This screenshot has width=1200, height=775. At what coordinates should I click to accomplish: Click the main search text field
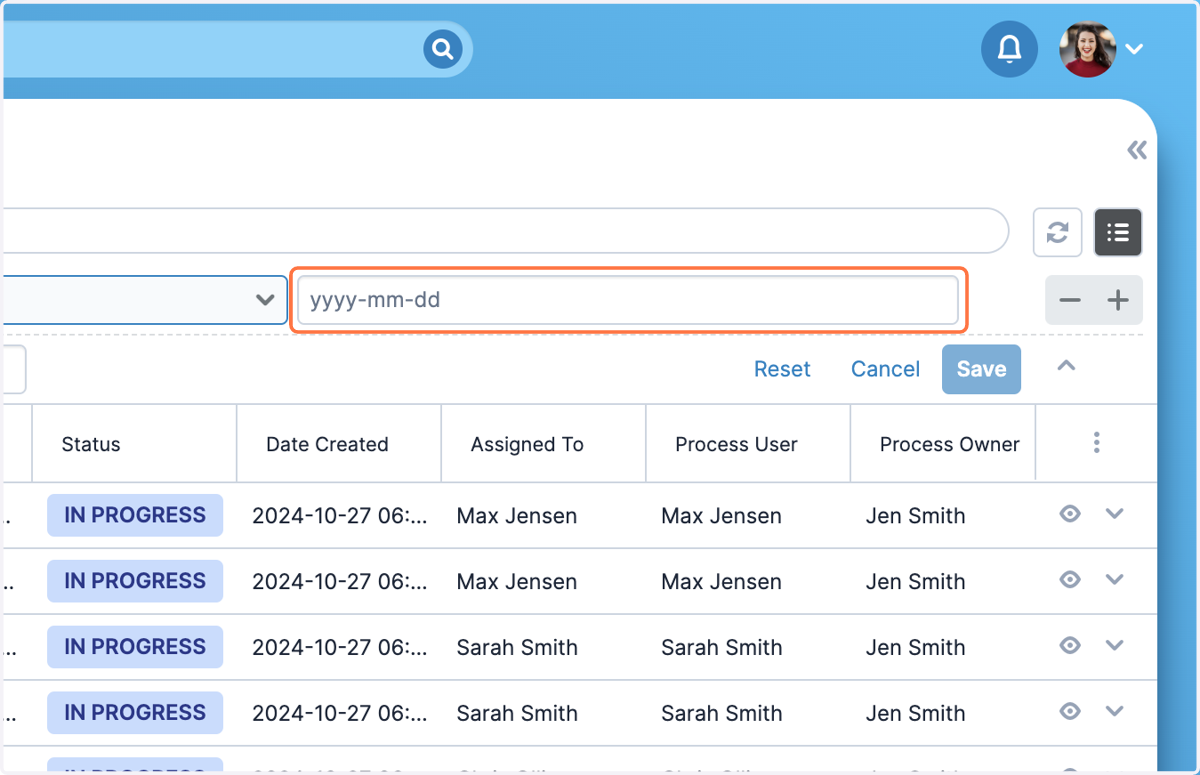click(x=505, y=231)
